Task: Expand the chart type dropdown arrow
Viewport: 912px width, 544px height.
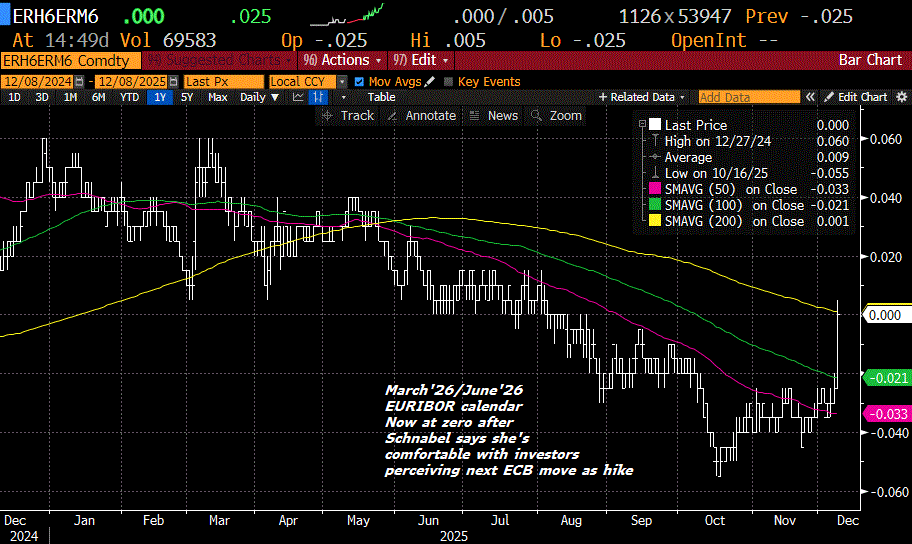Action: [x=344, y=97]
